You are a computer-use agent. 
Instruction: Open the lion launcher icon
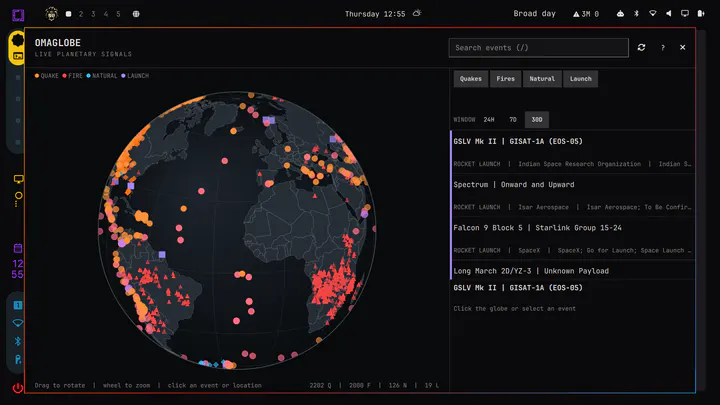coord(51,14)
